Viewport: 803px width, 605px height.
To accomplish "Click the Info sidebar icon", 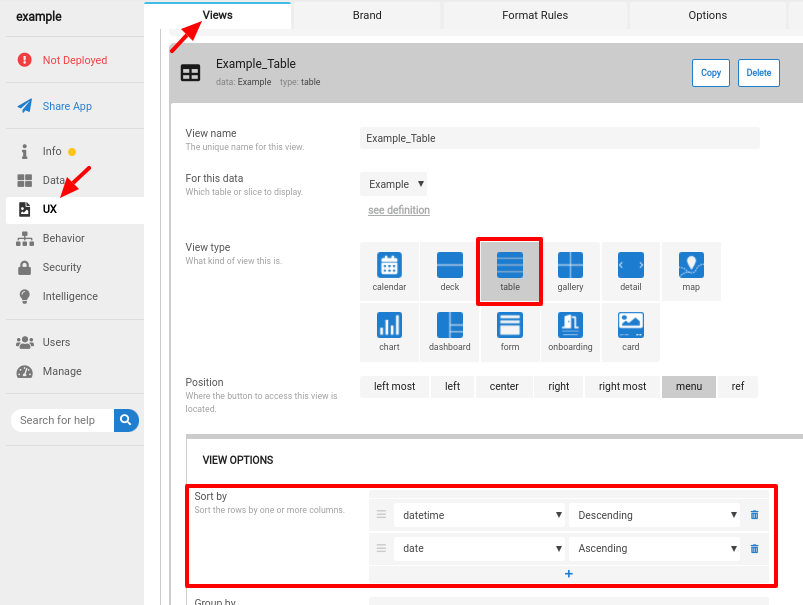I will pos(25,151).
